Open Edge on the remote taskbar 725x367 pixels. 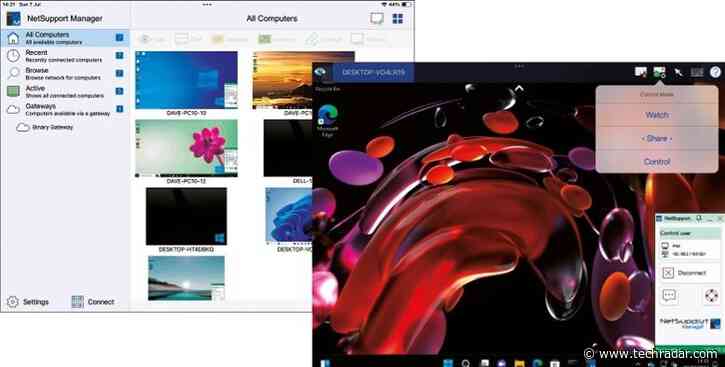pos(537,363)
